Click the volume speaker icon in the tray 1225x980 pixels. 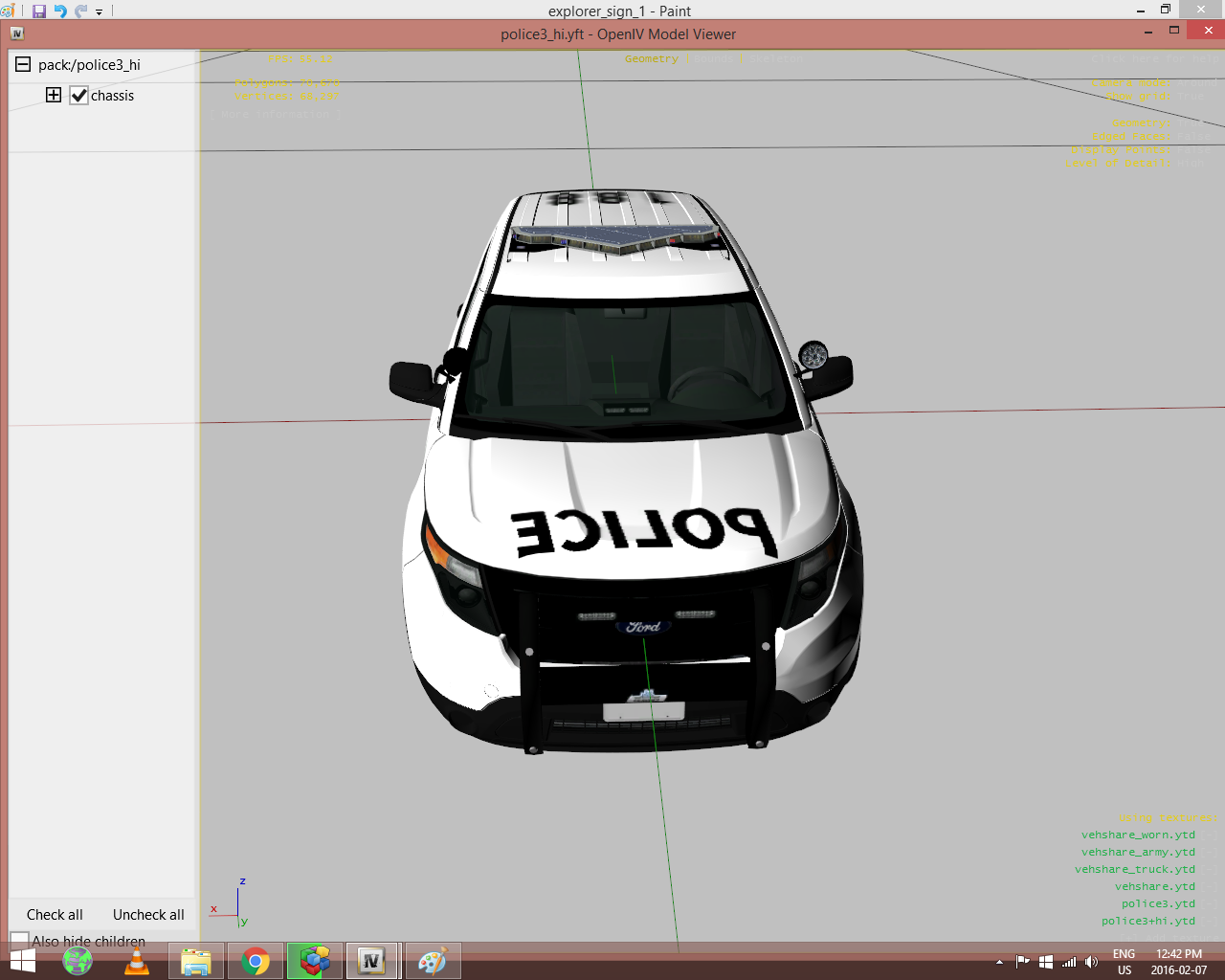1091,962
